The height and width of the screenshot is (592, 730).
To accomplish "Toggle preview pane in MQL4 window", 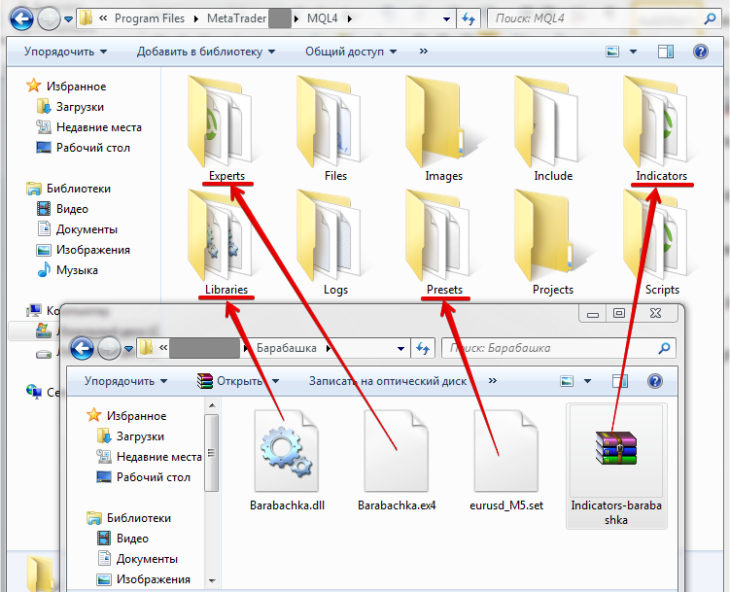I will [665, 51].
